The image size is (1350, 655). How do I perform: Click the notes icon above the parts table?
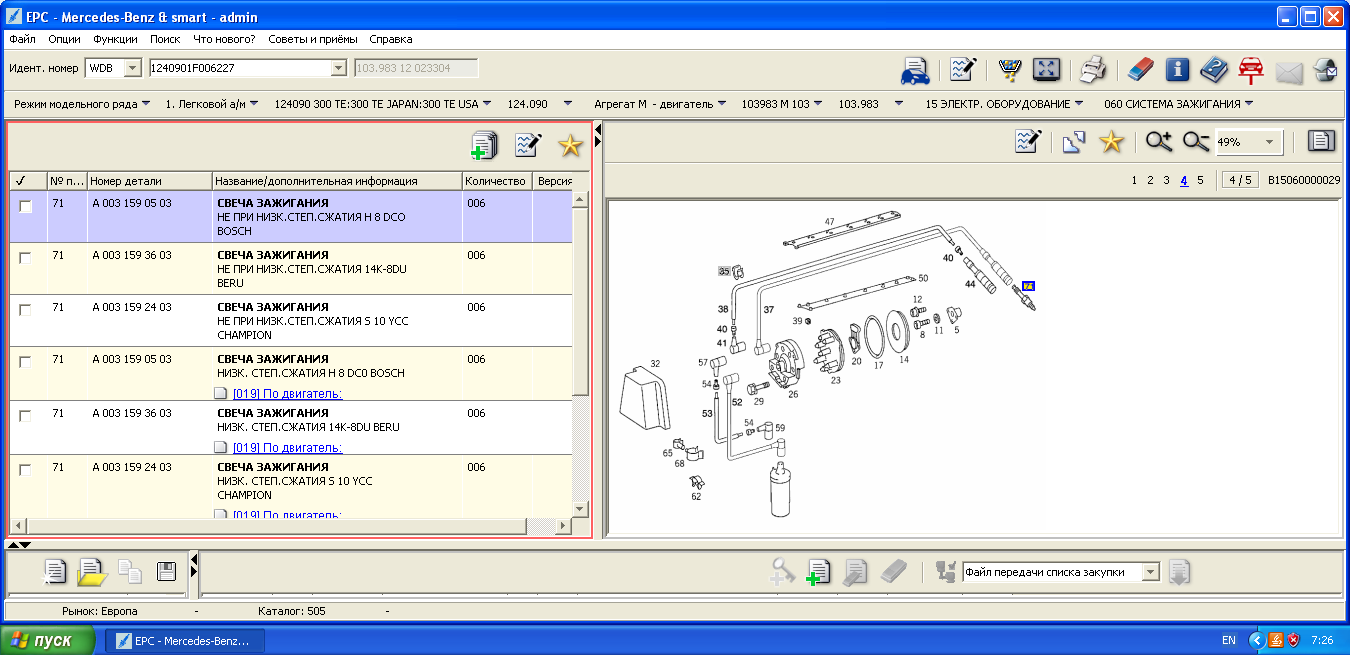coord(528,145)
